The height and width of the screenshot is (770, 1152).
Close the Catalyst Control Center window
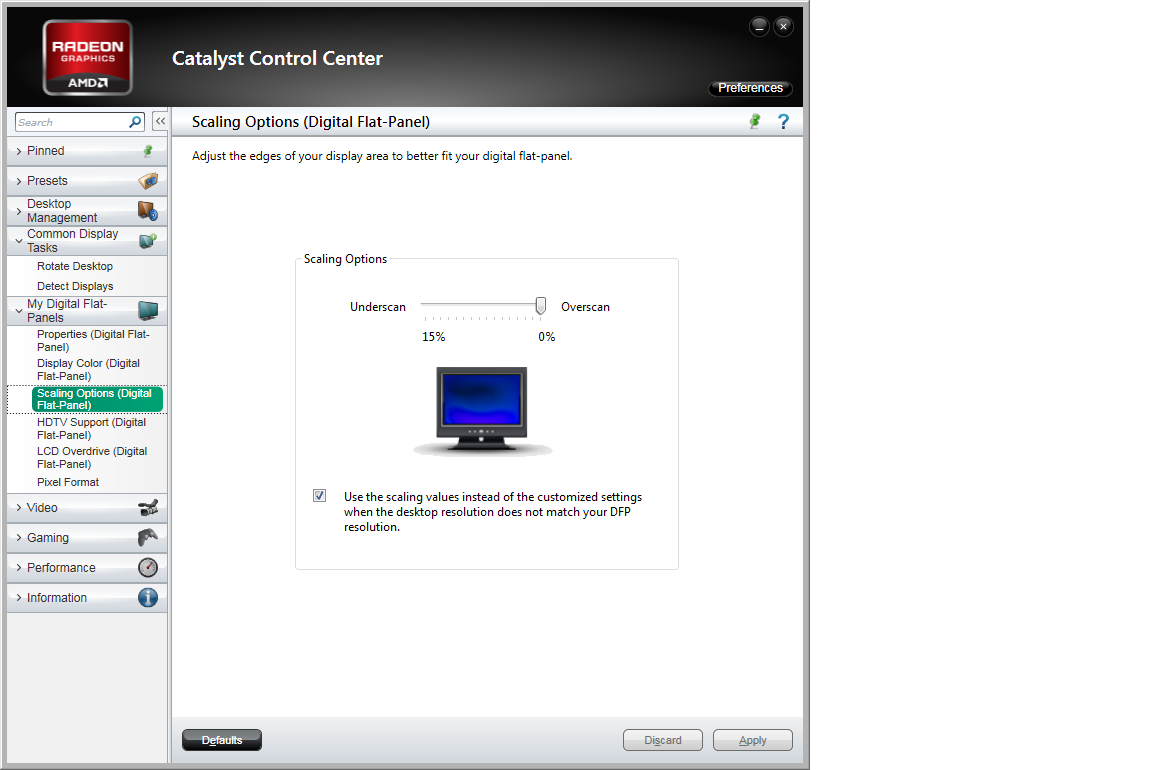[x=783, y=26]
